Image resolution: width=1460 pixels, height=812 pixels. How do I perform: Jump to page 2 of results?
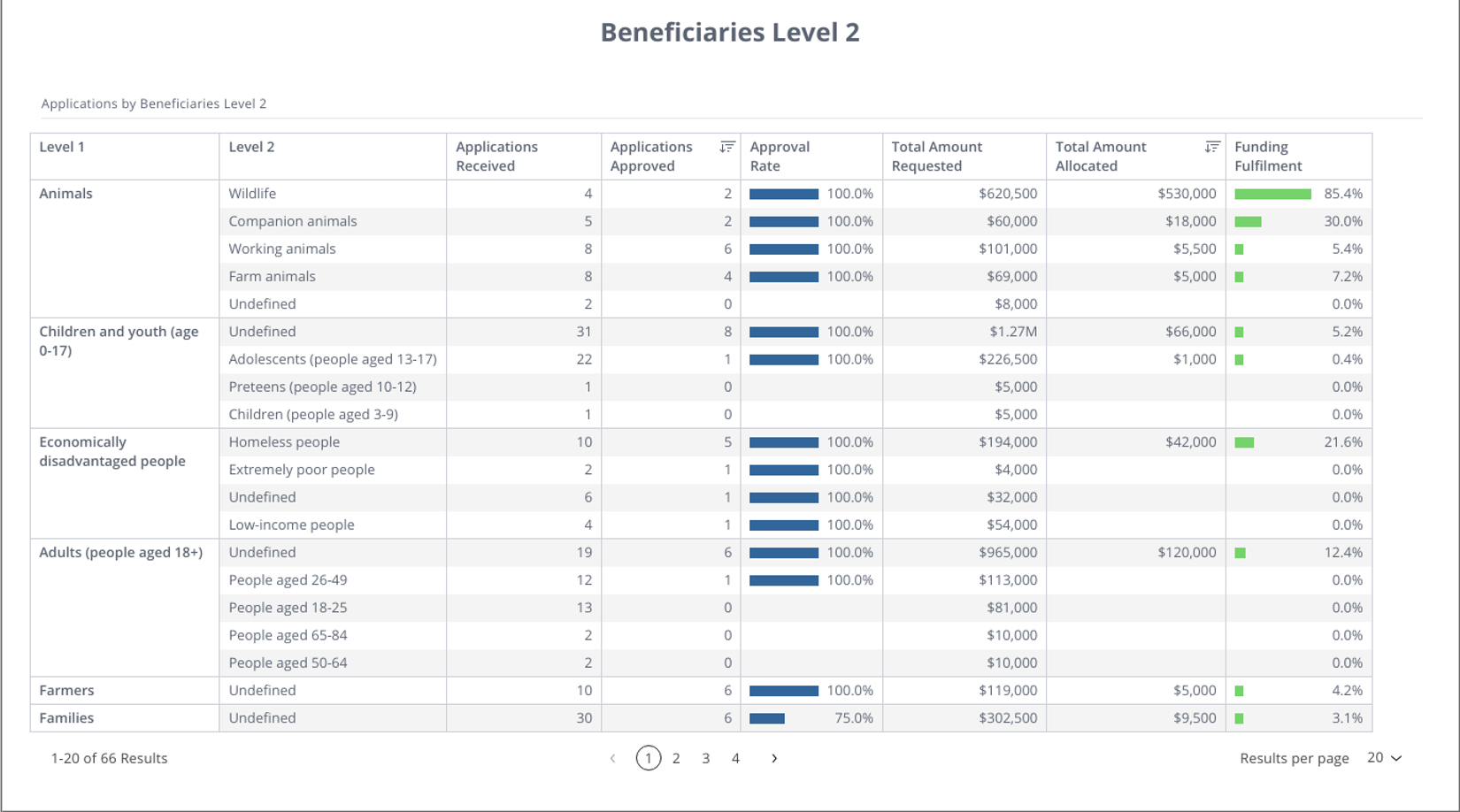pyautogui.click(x=676, y=758)
